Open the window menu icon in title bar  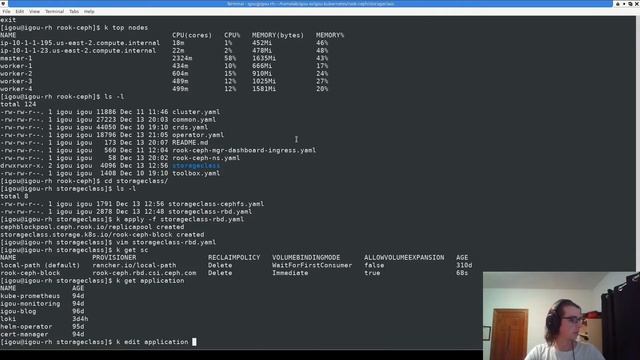tap(4, 4)
